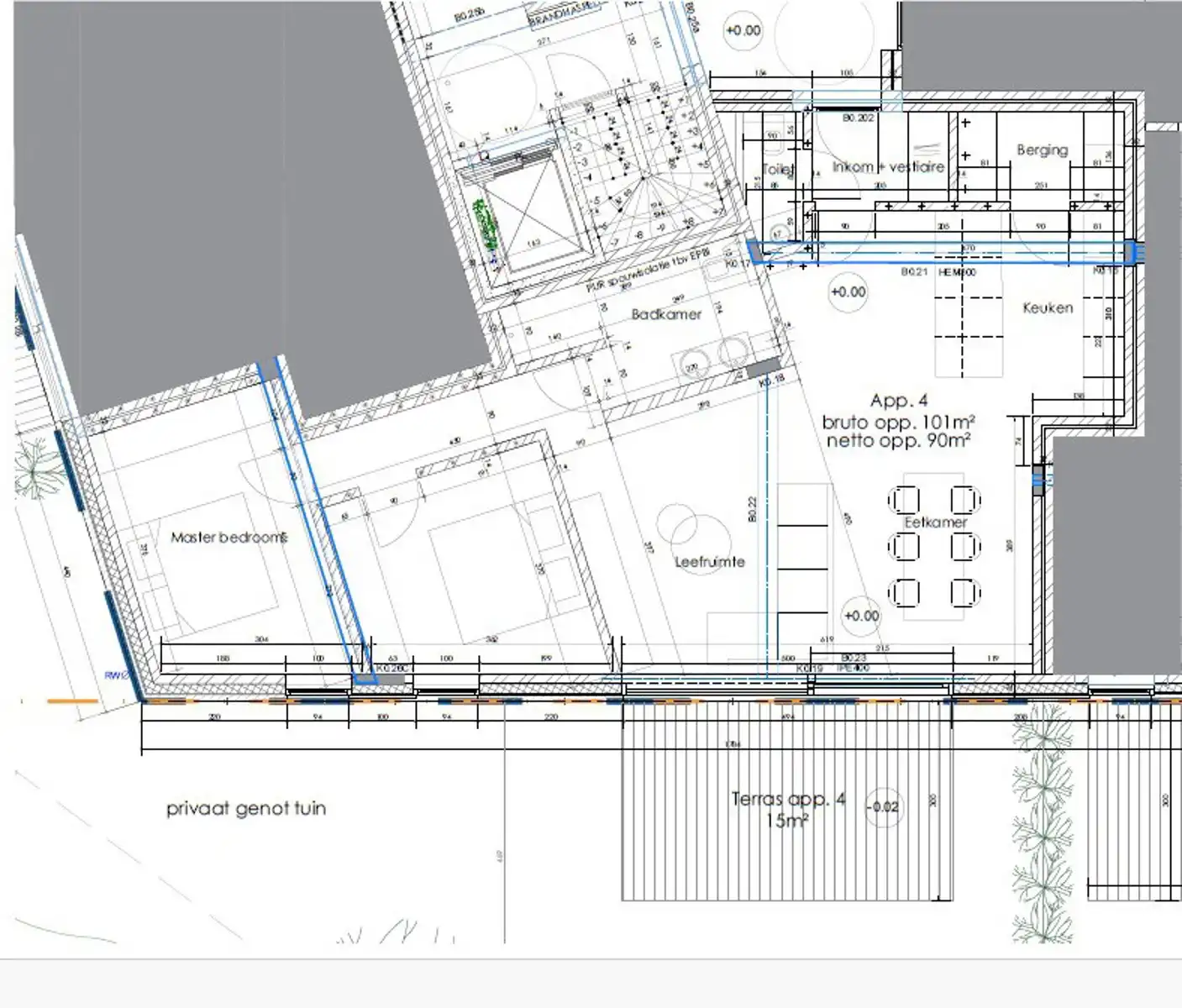The width and height of the screenshot is (1182, 1008).
Task: Toggle the +0.00 marker in the Leefruimte
Action: (x=860, y=616)
